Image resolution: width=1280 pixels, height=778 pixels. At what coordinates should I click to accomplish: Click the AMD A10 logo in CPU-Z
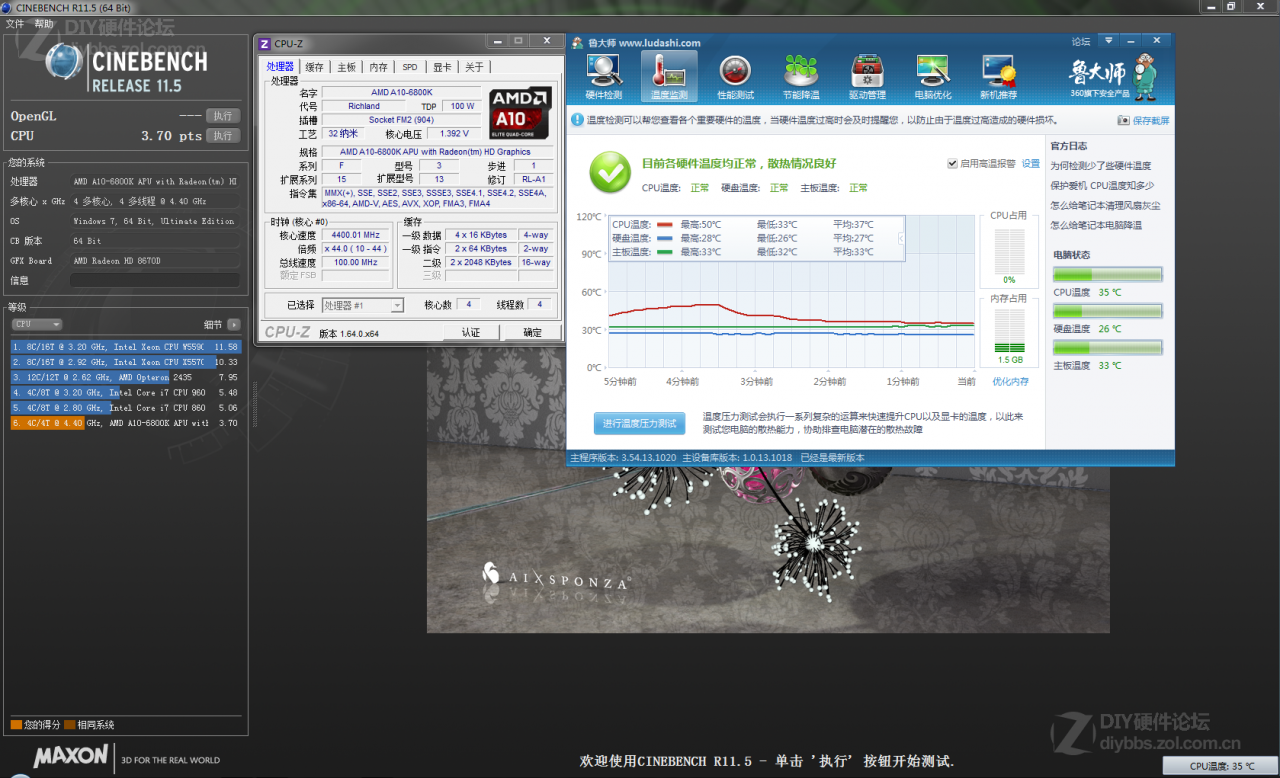pyautogui.click(x=520, y=112)
